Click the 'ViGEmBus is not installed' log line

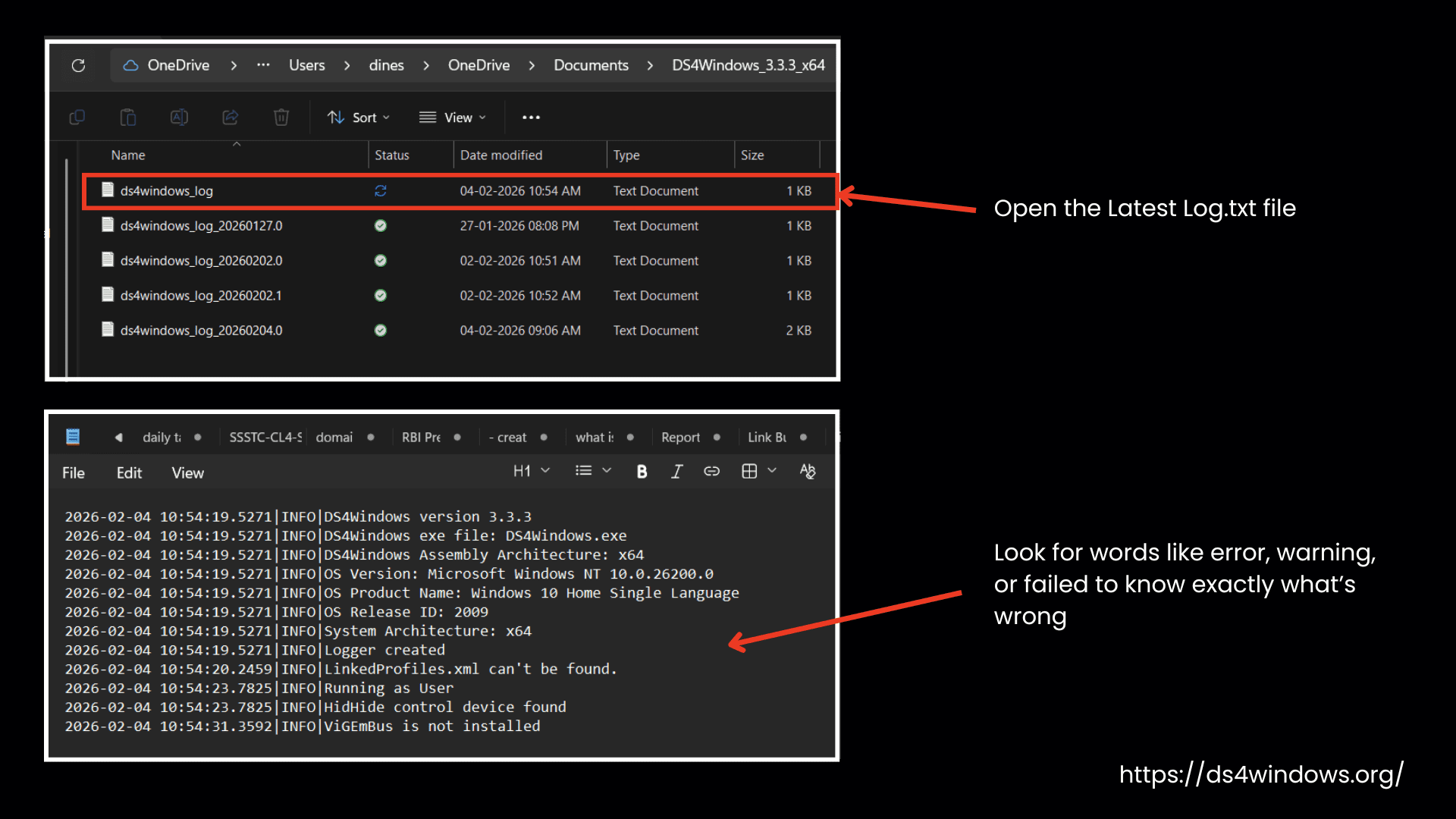pos(303,726)
